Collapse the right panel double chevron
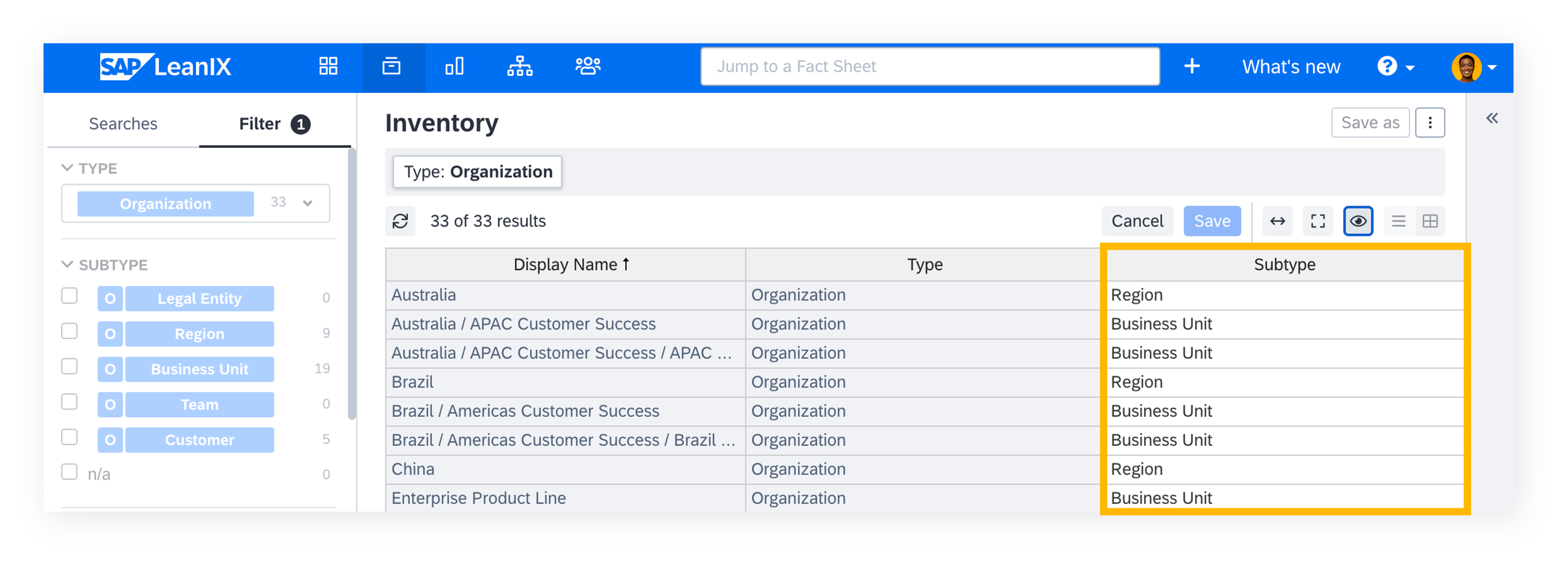1568x567 pixels. (x=1492, y=117)
